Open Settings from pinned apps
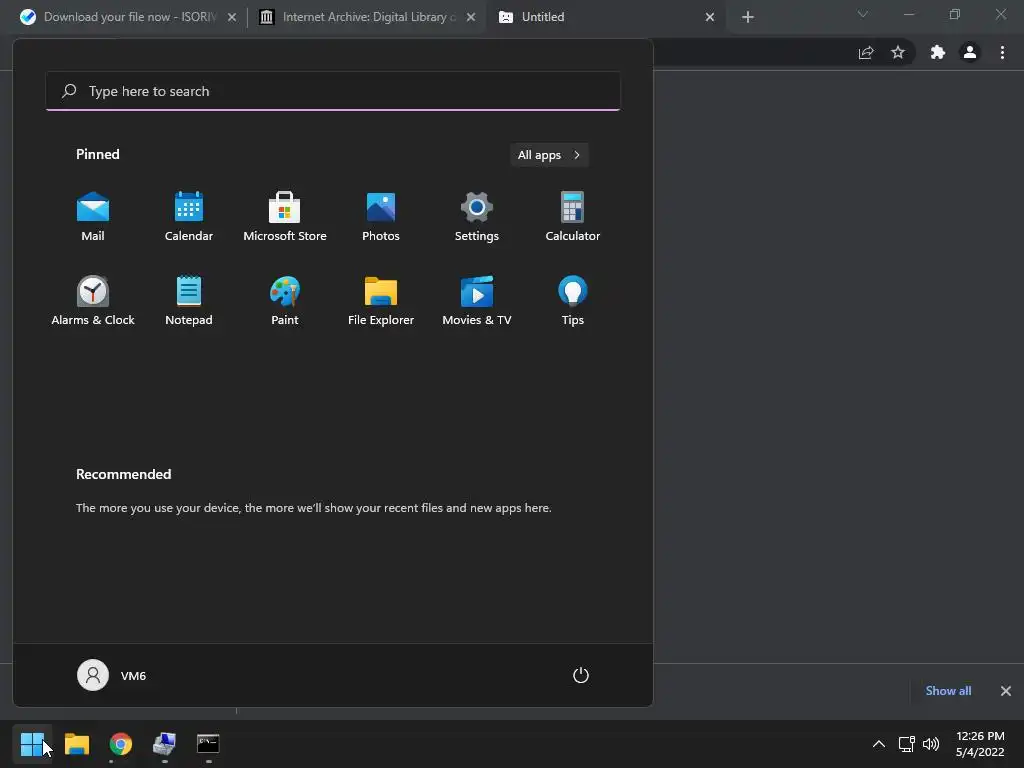 coord(477,217)
